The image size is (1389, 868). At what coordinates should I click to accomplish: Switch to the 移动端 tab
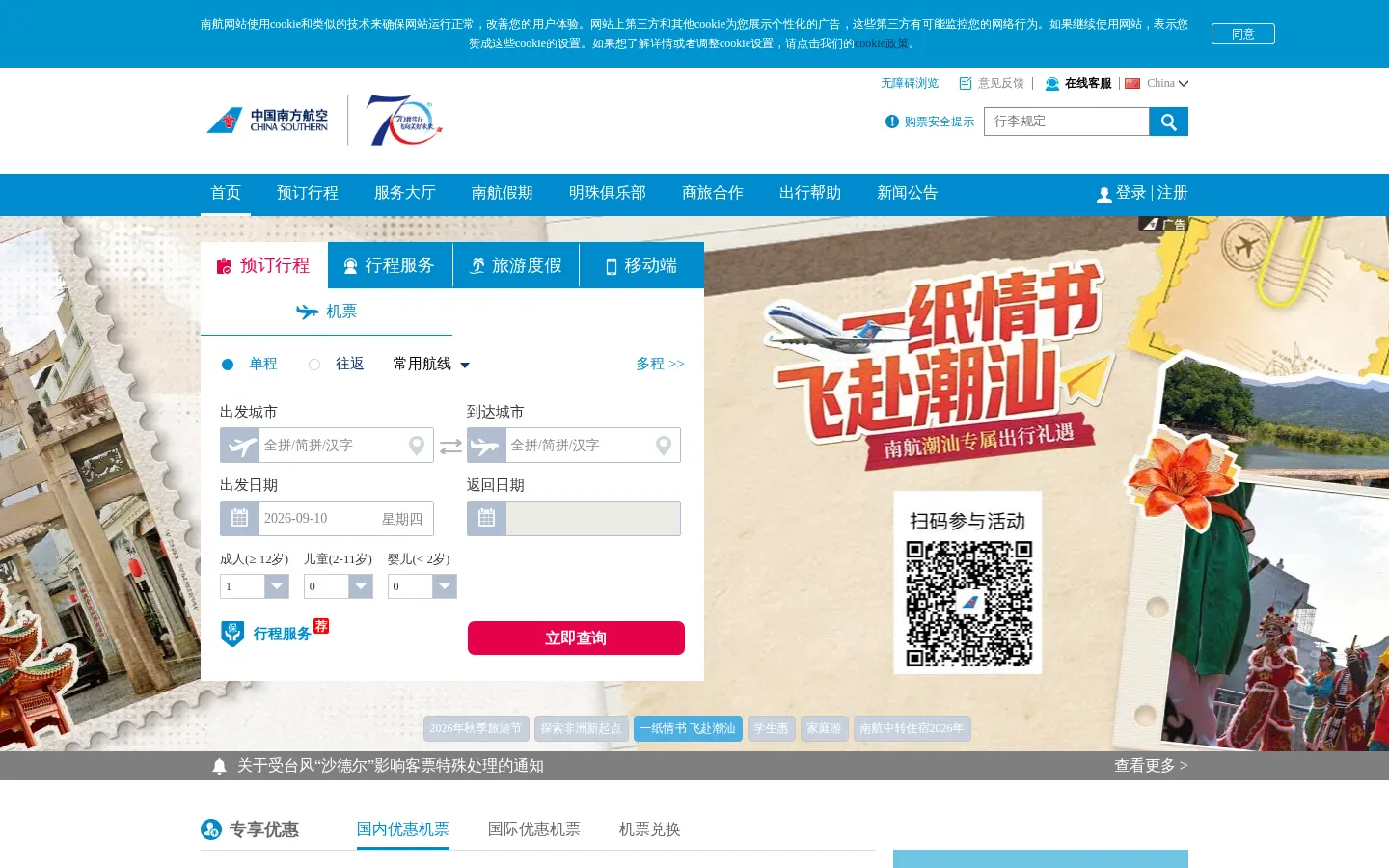pos(641,265)
